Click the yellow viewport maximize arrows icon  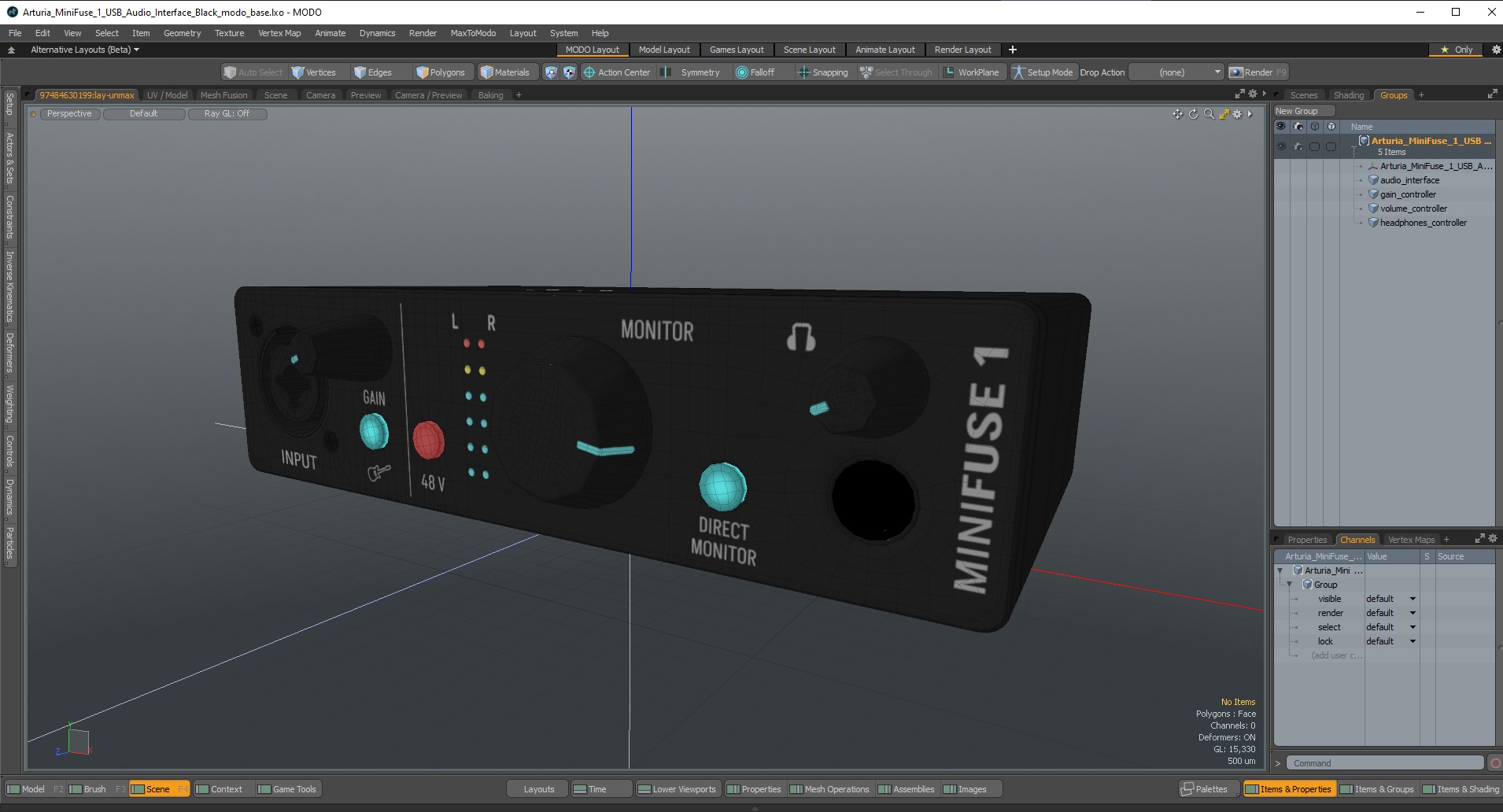1224,114
